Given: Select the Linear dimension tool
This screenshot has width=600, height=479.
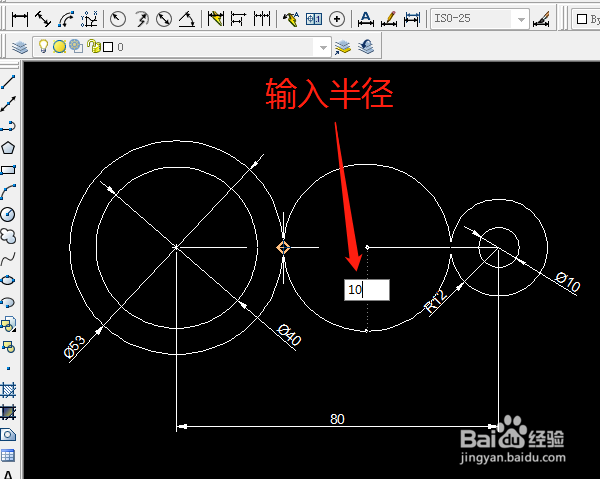Looking at the screenshot, I should click(x=20, y=19).
